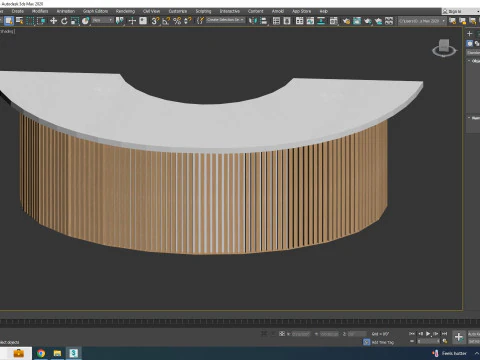The height and width of the screenshot is (360, 480).
Task: Play the animation
Action: [428, 333]
